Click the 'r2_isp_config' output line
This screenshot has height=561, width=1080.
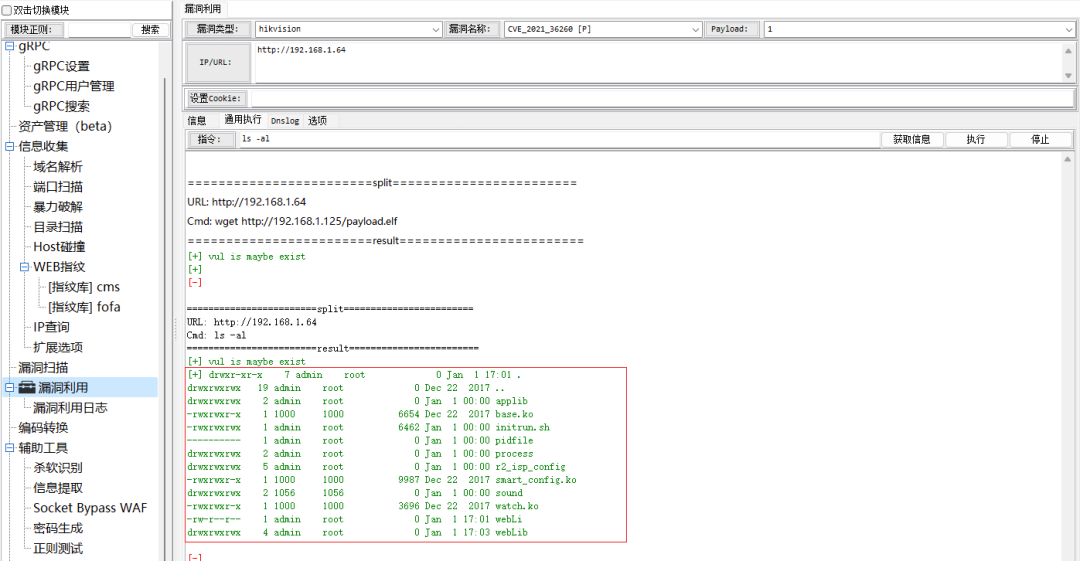click(x=376, y=467)
